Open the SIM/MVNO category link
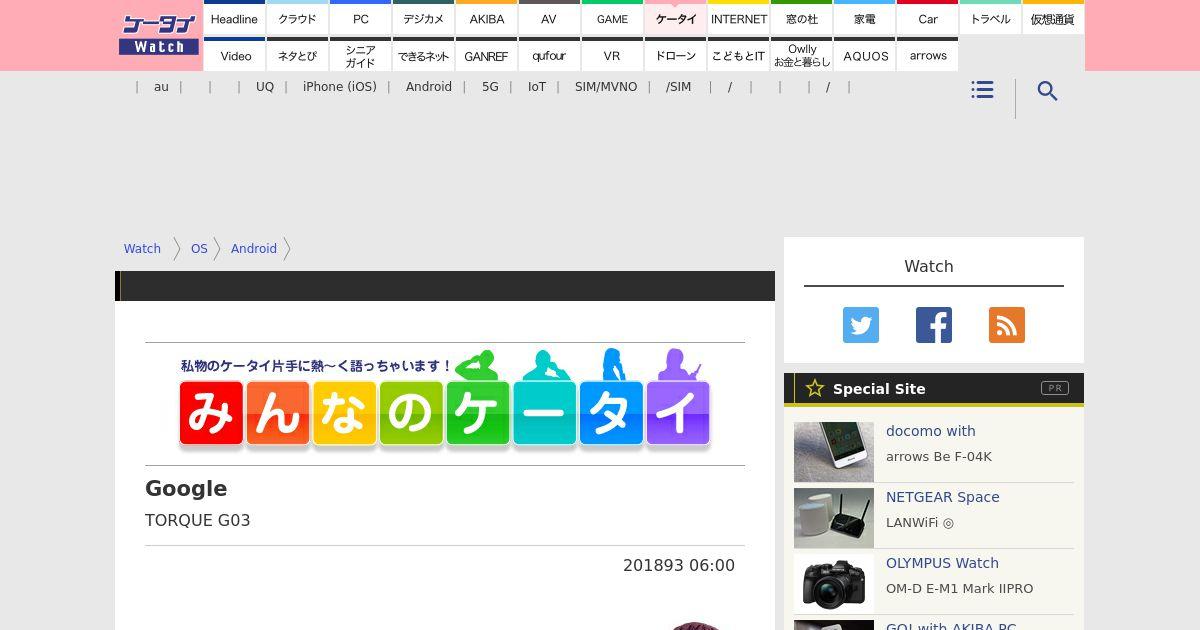Viewport: 1200px width, 630px height. [606, 87]
